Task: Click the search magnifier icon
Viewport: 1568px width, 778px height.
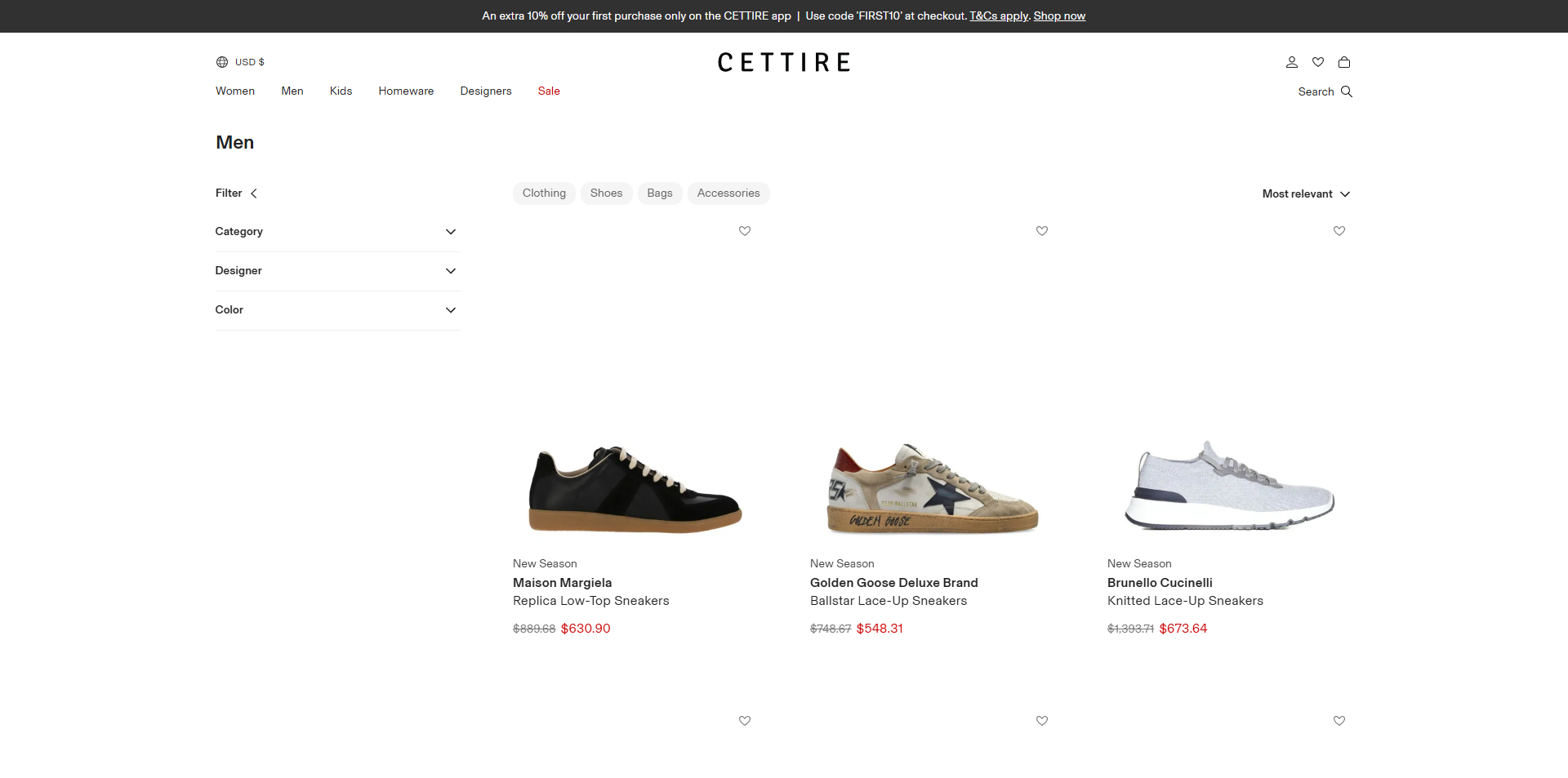Action: point(1346,91)
